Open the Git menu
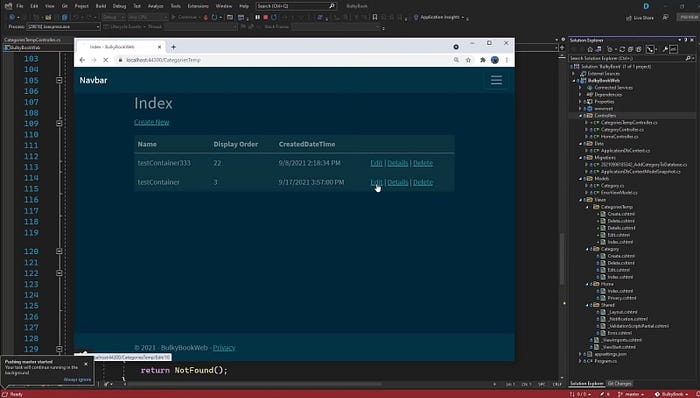Viewport: 700px width, 398px height. click(x=65, y=6)
